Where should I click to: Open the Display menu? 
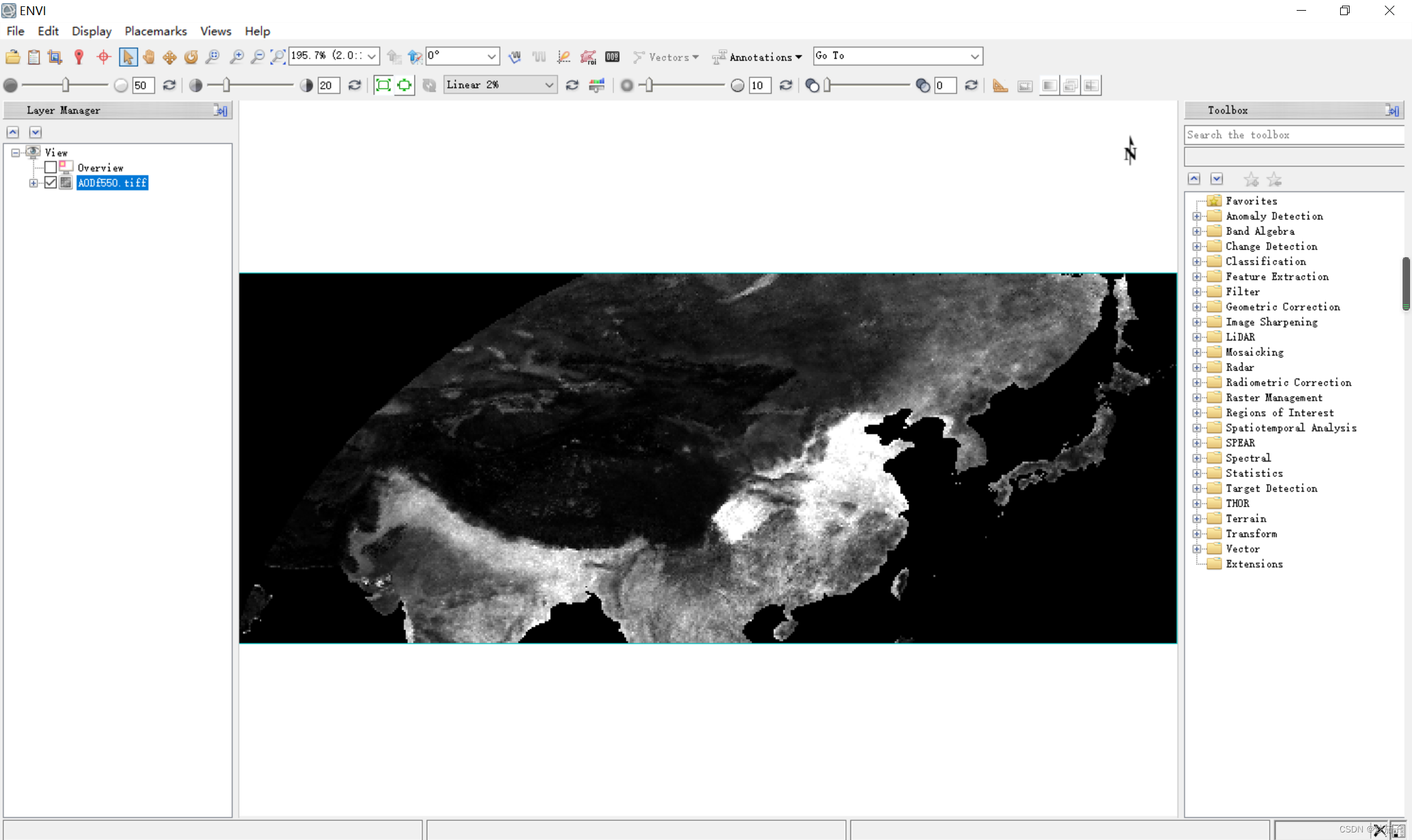[x=91, y=31]
